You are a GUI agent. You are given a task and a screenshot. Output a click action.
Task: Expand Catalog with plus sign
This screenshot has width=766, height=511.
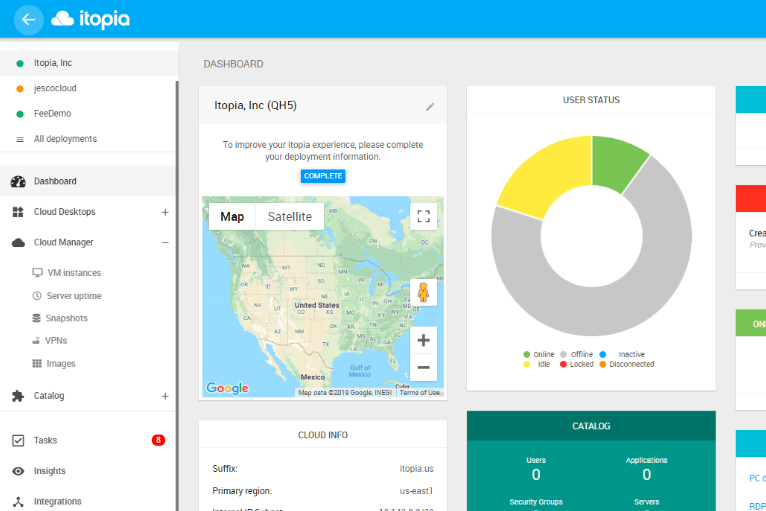pyautogui.click(x=165, y=396)
